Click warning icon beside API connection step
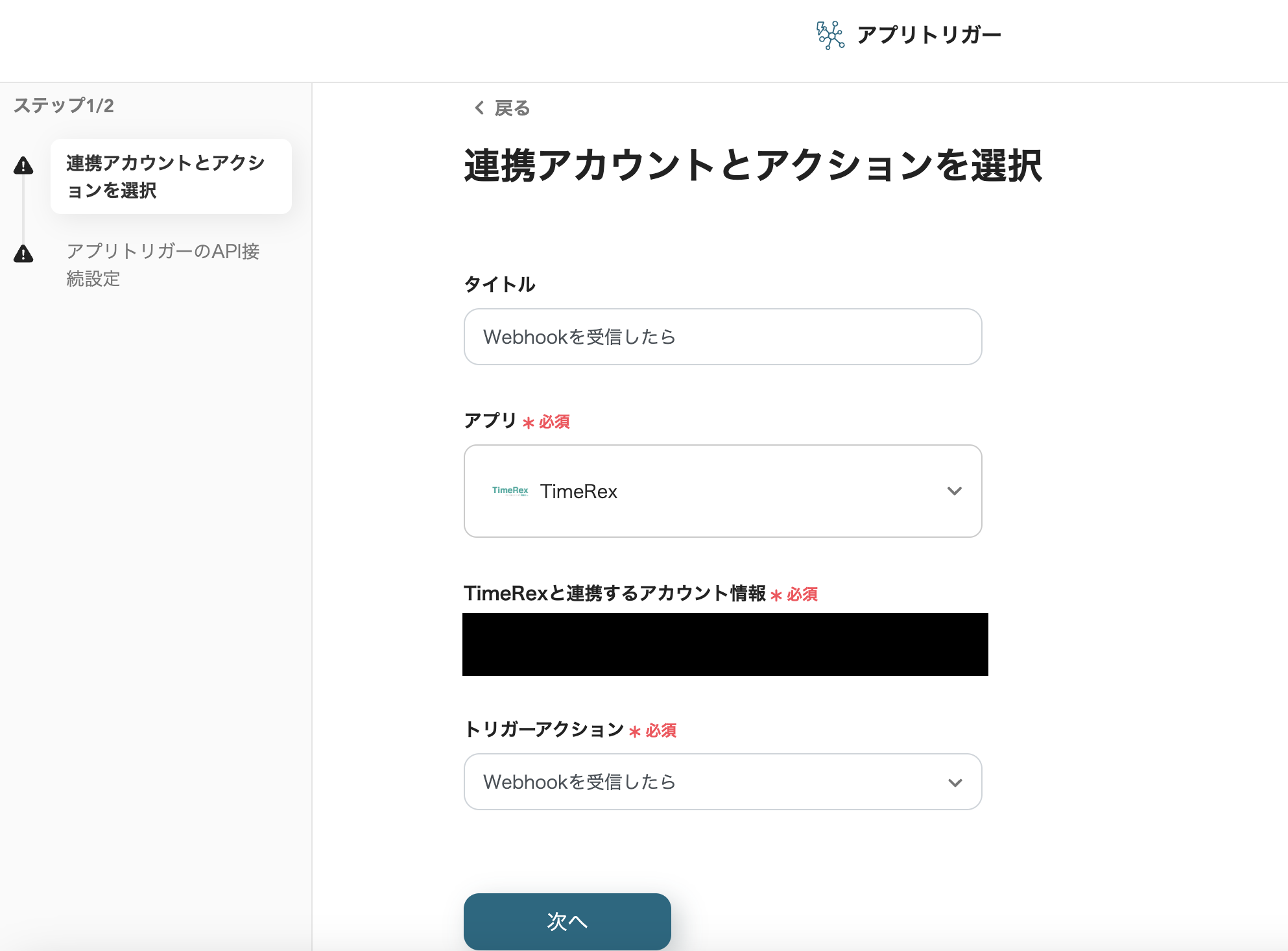The image size is (1288, 951). point(23,254)
